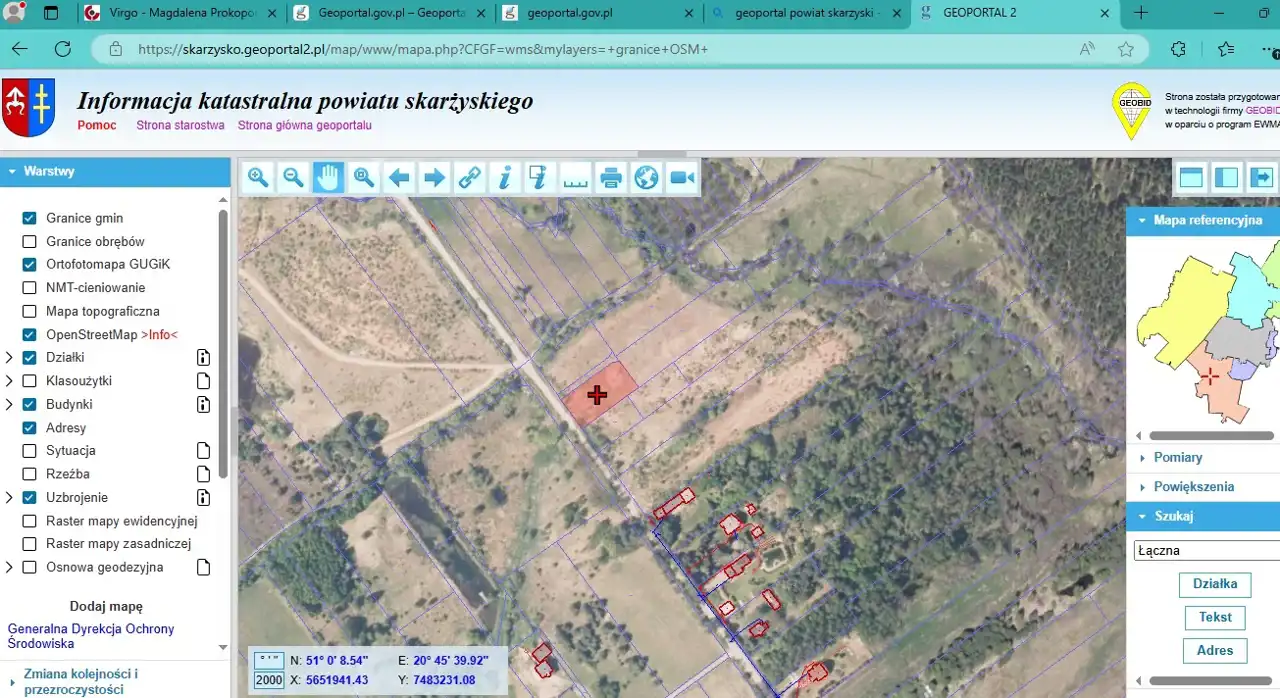
Task: Click the zoom out magnifier tool
Action: (293, 178)
